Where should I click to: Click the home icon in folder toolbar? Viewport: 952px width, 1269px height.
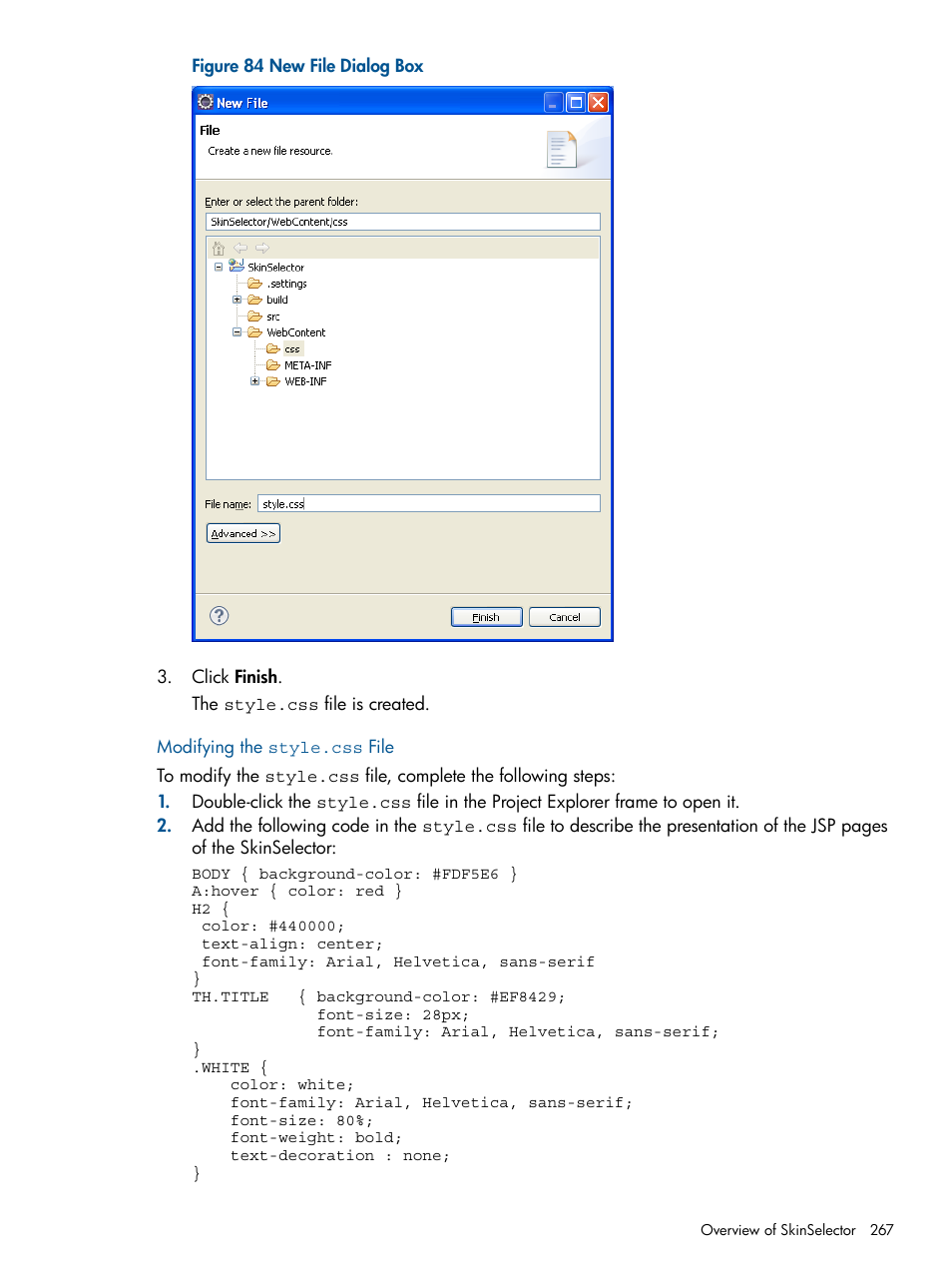click(219, 248)
